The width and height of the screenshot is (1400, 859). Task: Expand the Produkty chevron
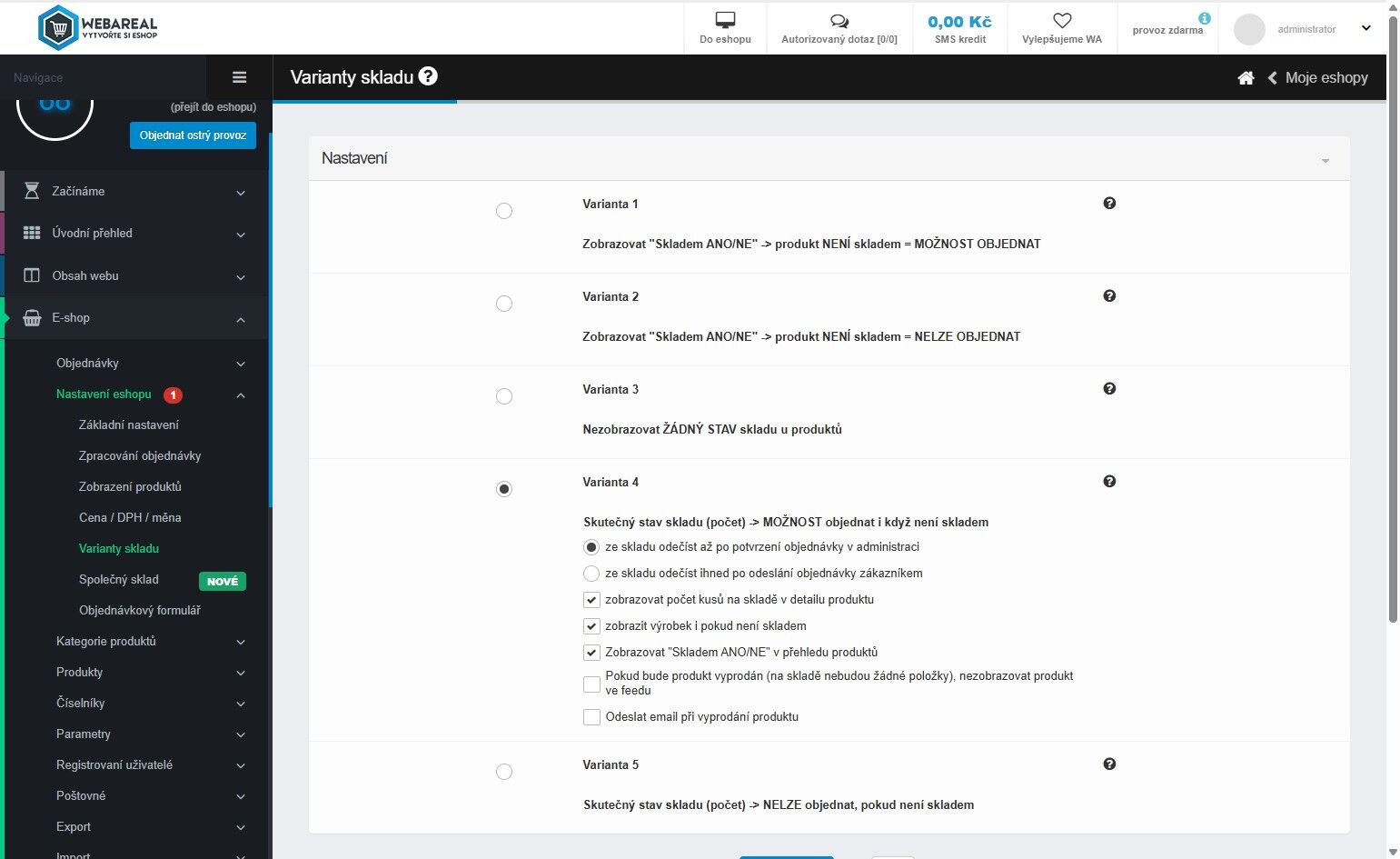tap(241, 673)
